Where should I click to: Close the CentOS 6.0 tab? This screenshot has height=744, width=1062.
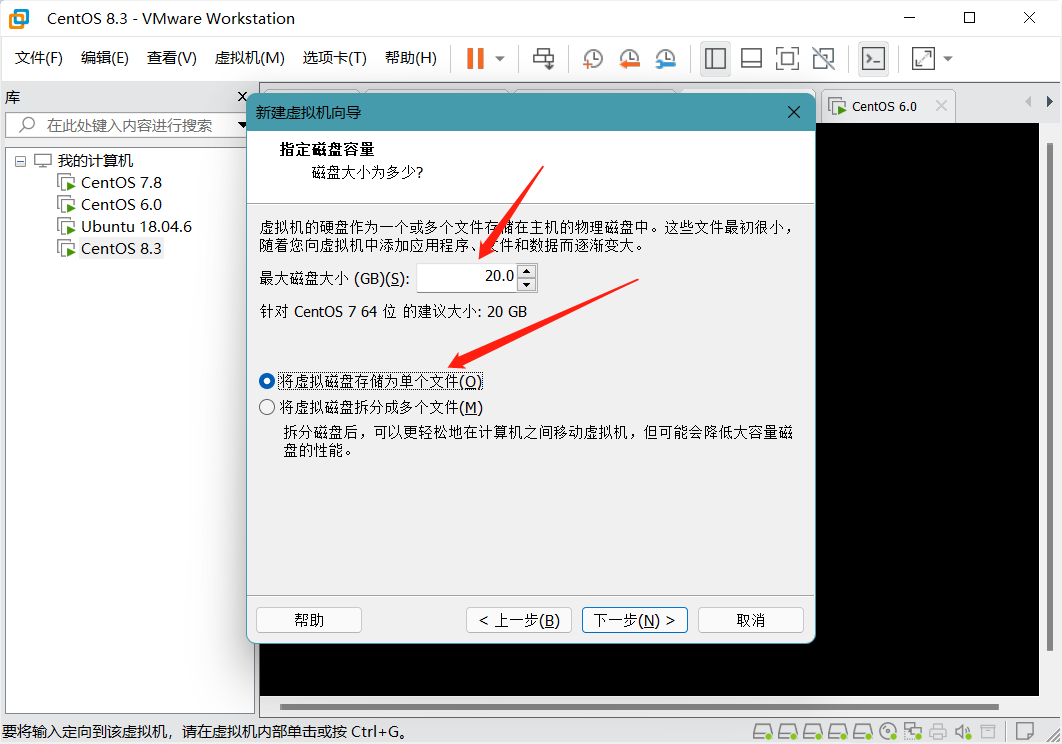click(x=941, y=106)
